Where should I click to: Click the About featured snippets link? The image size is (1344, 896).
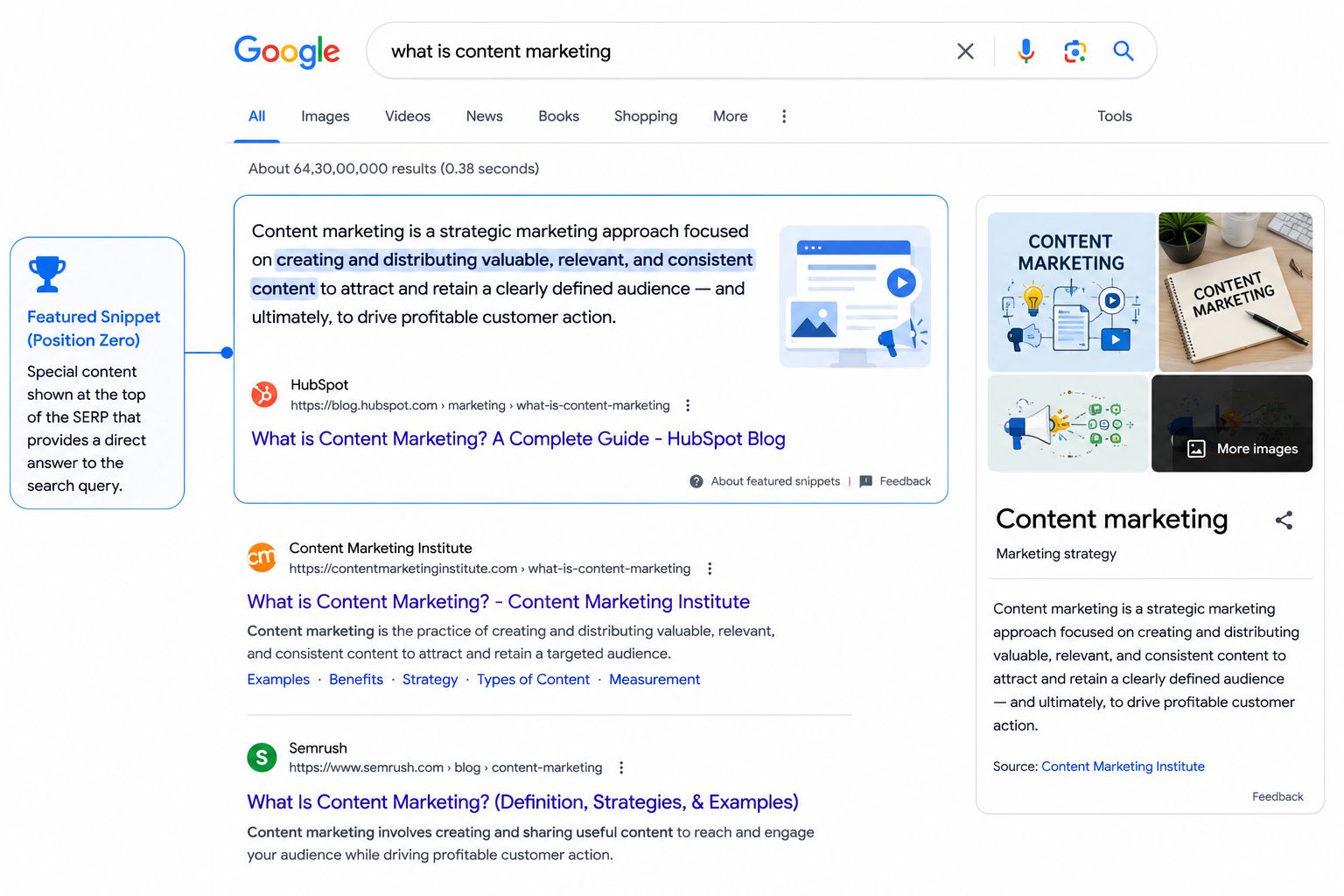point(775,481)
